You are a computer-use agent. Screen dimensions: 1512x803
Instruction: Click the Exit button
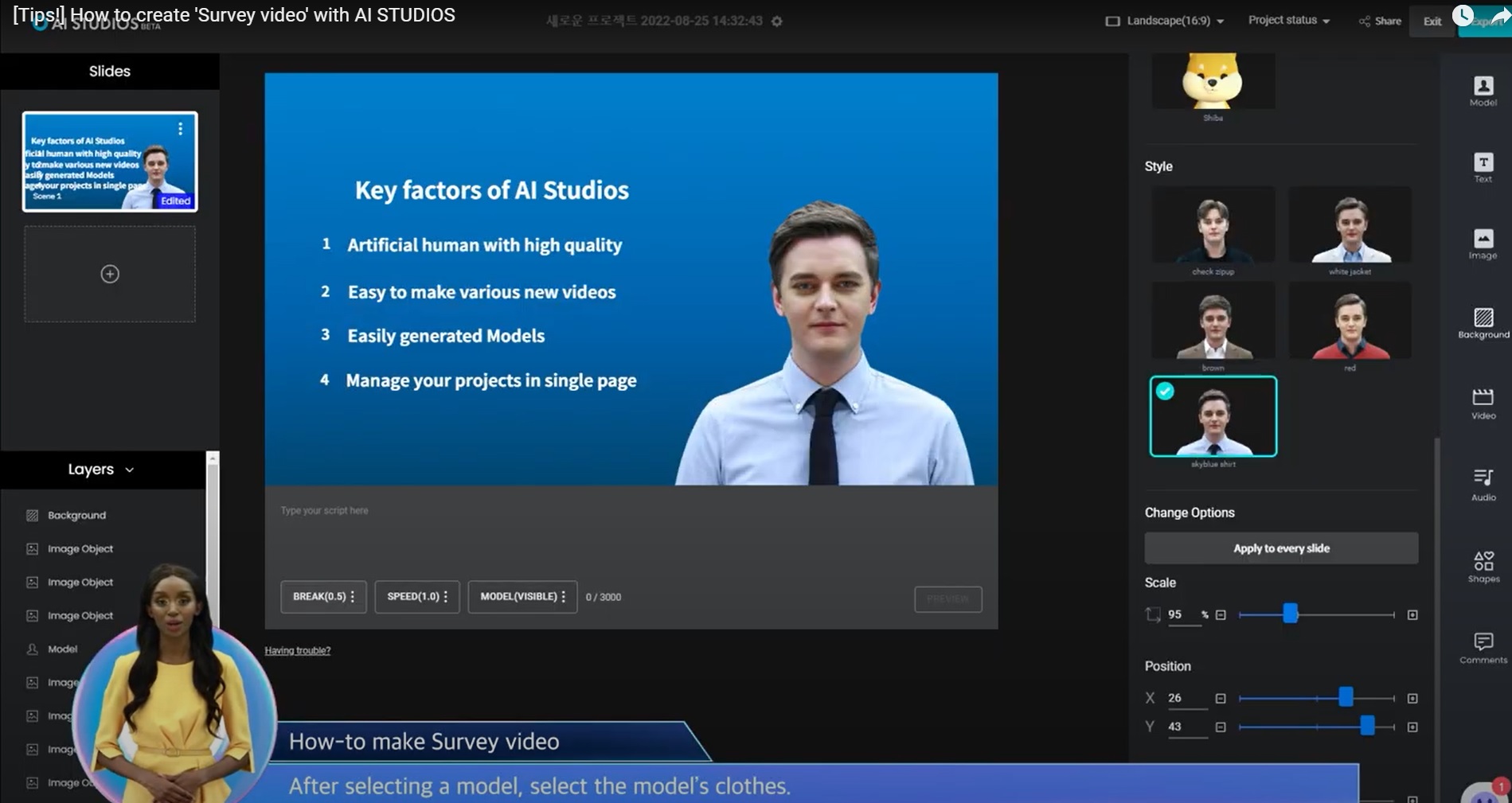[x=1432, y=21]
